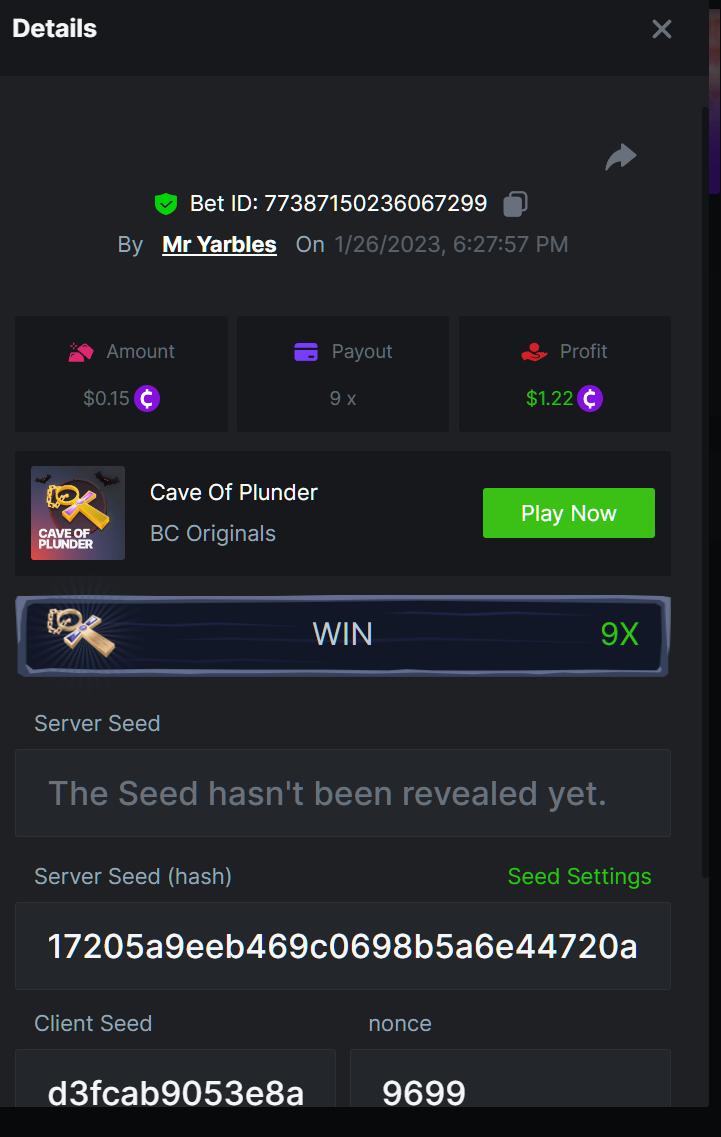The image size is (721, 1137).
Task: Click the ankh icon in WIN banner
Action: coord(81,632)
